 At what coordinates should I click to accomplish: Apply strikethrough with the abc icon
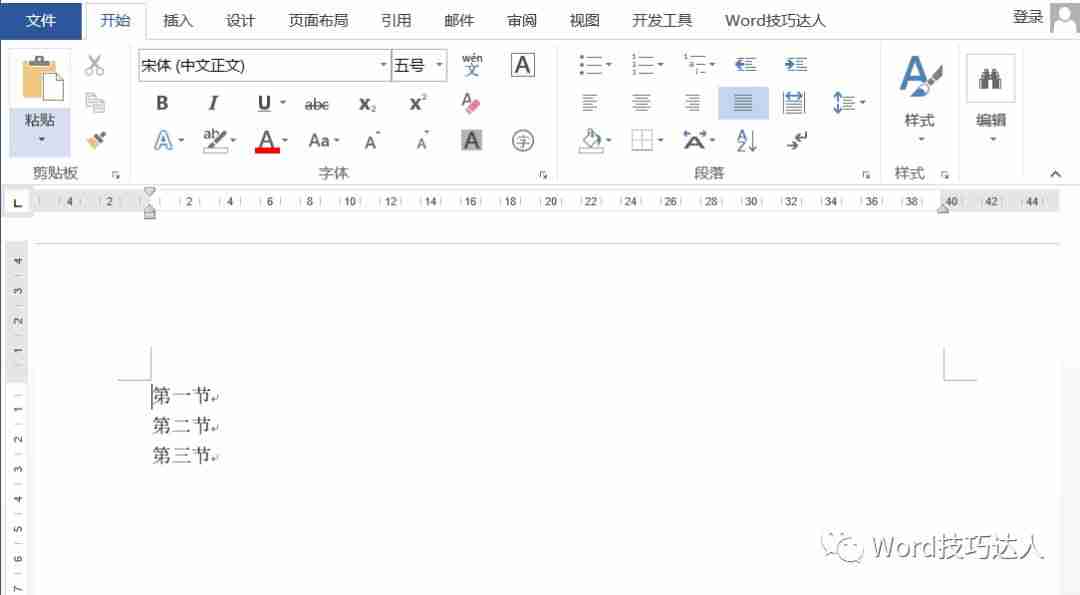click(x=316, y=104)
